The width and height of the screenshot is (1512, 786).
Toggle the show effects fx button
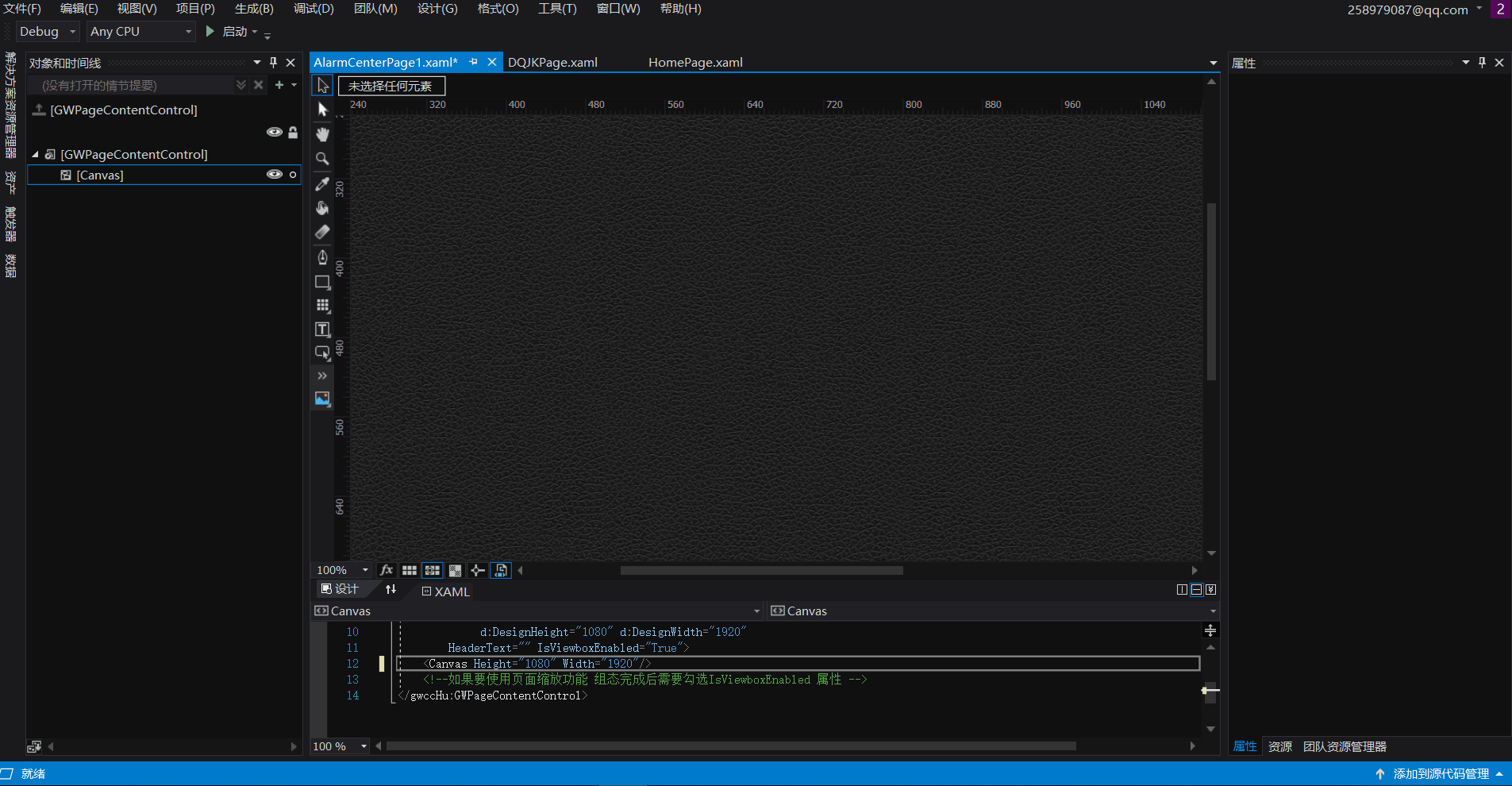click(387, 570)
